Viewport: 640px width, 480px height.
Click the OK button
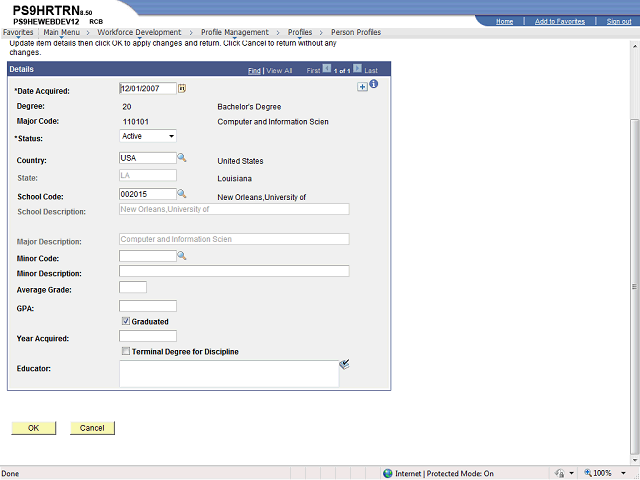click(33, 428)
